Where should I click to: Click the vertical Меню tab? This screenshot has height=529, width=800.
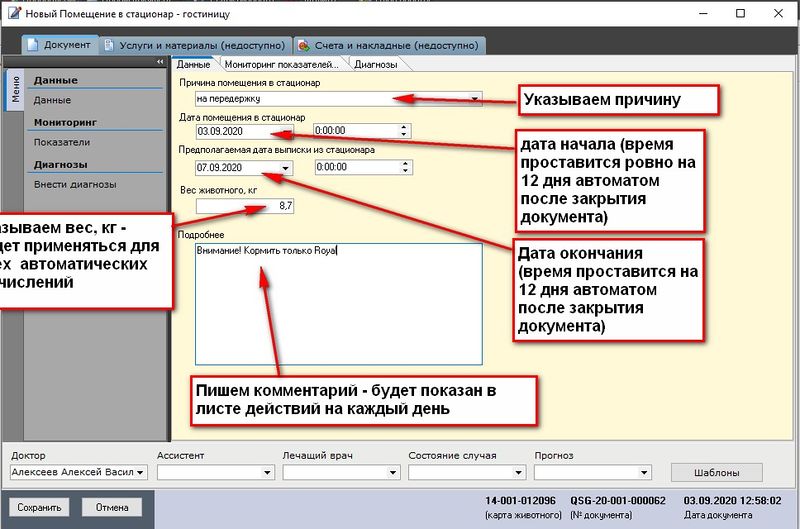[15, 89]
